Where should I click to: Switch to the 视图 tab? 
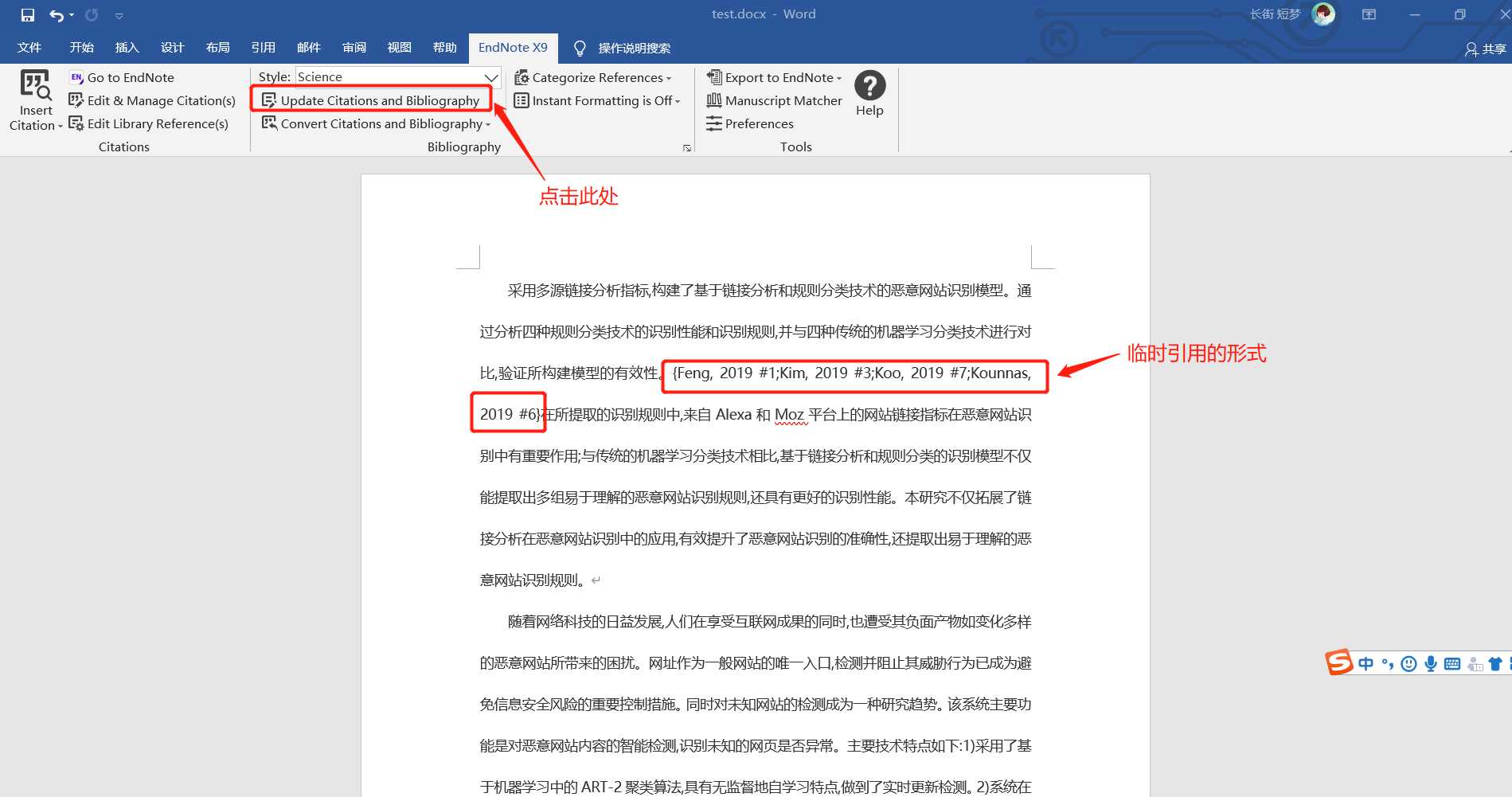[399, 48]
